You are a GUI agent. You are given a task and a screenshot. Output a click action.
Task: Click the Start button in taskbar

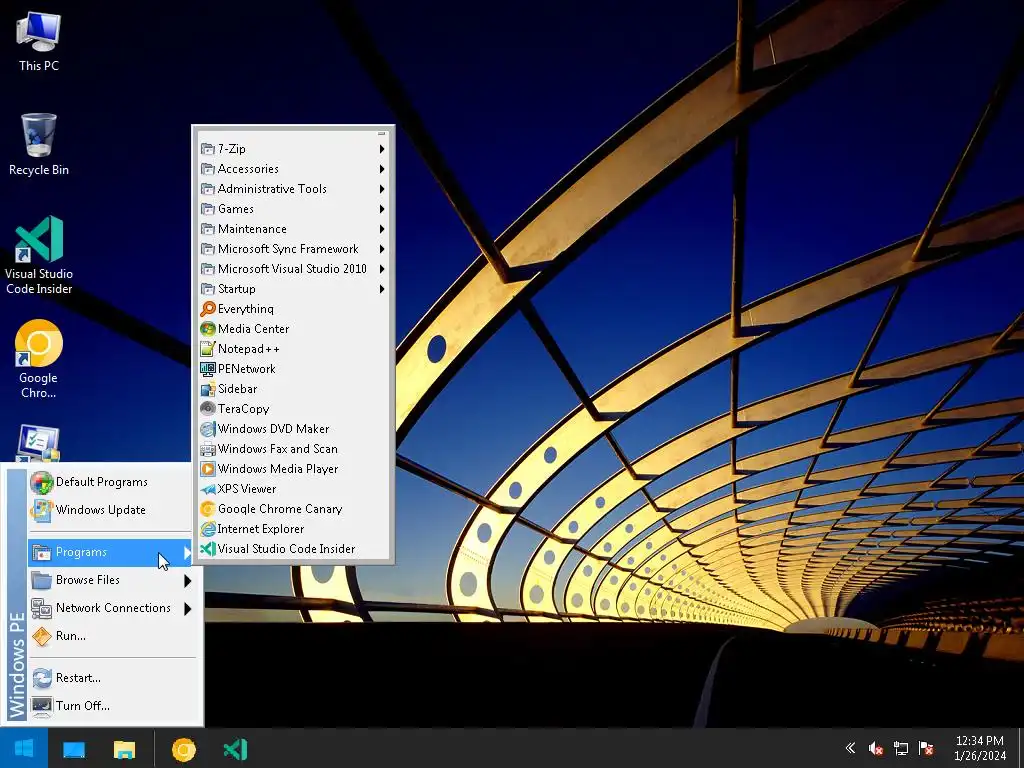tap(24, 748)
